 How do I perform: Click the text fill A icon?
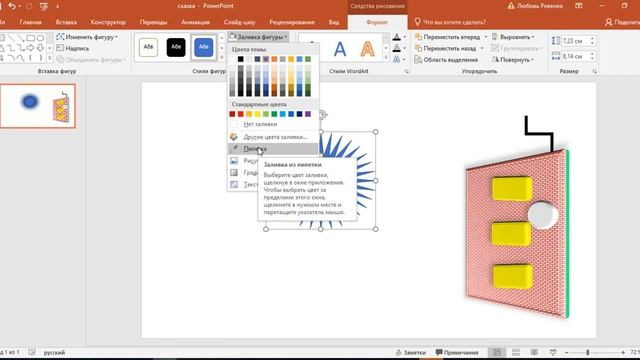click(396, 38)
